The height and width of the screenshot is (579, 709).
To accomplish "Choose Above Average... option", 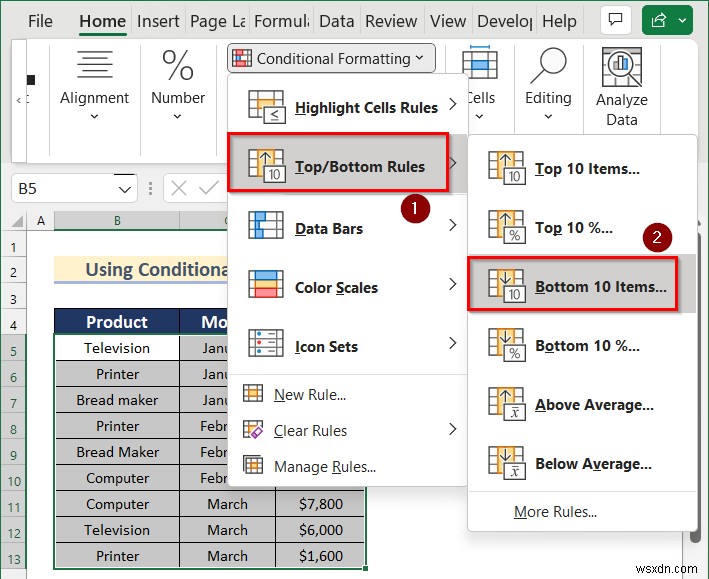I will coord(582,404).
